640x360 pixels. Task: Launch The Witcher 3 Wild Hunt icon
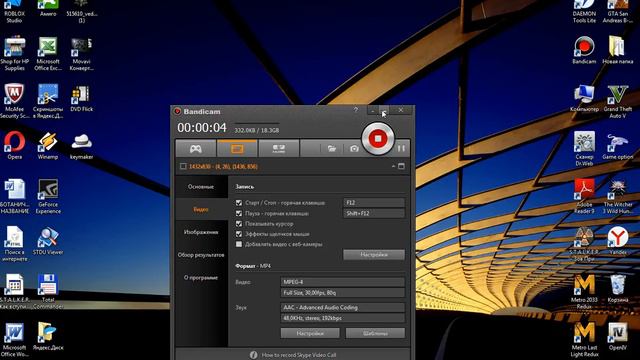pyautogui.click(x=618, y=196)
